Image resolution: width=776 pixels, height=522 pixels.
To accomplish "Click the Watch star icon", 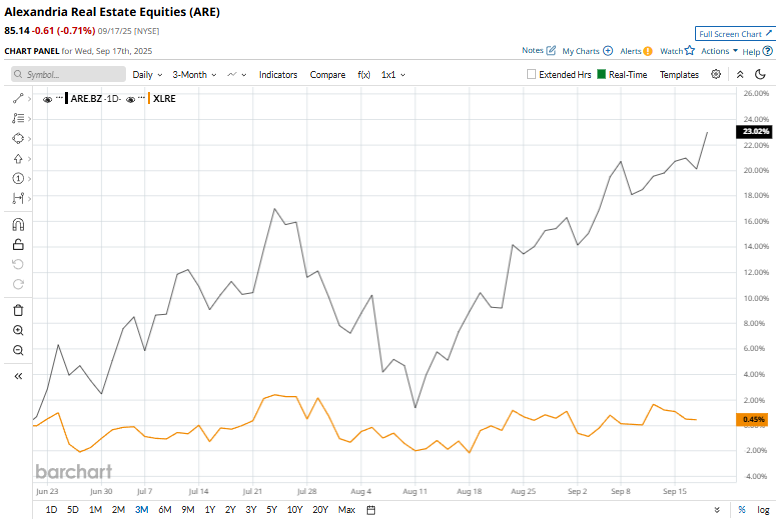I will 690,50.
